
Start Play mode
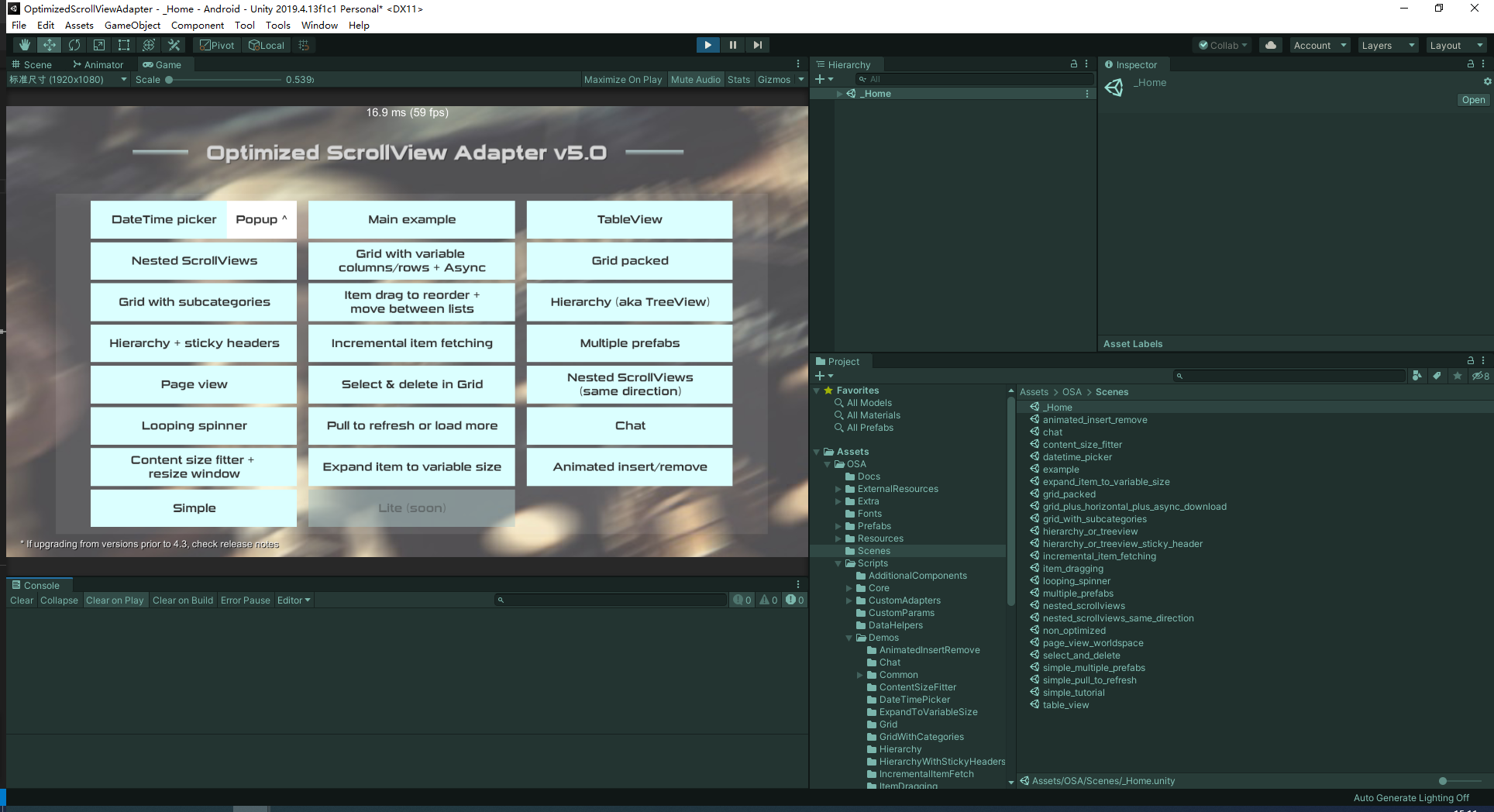pyautogui.click(x=707, y=45)
